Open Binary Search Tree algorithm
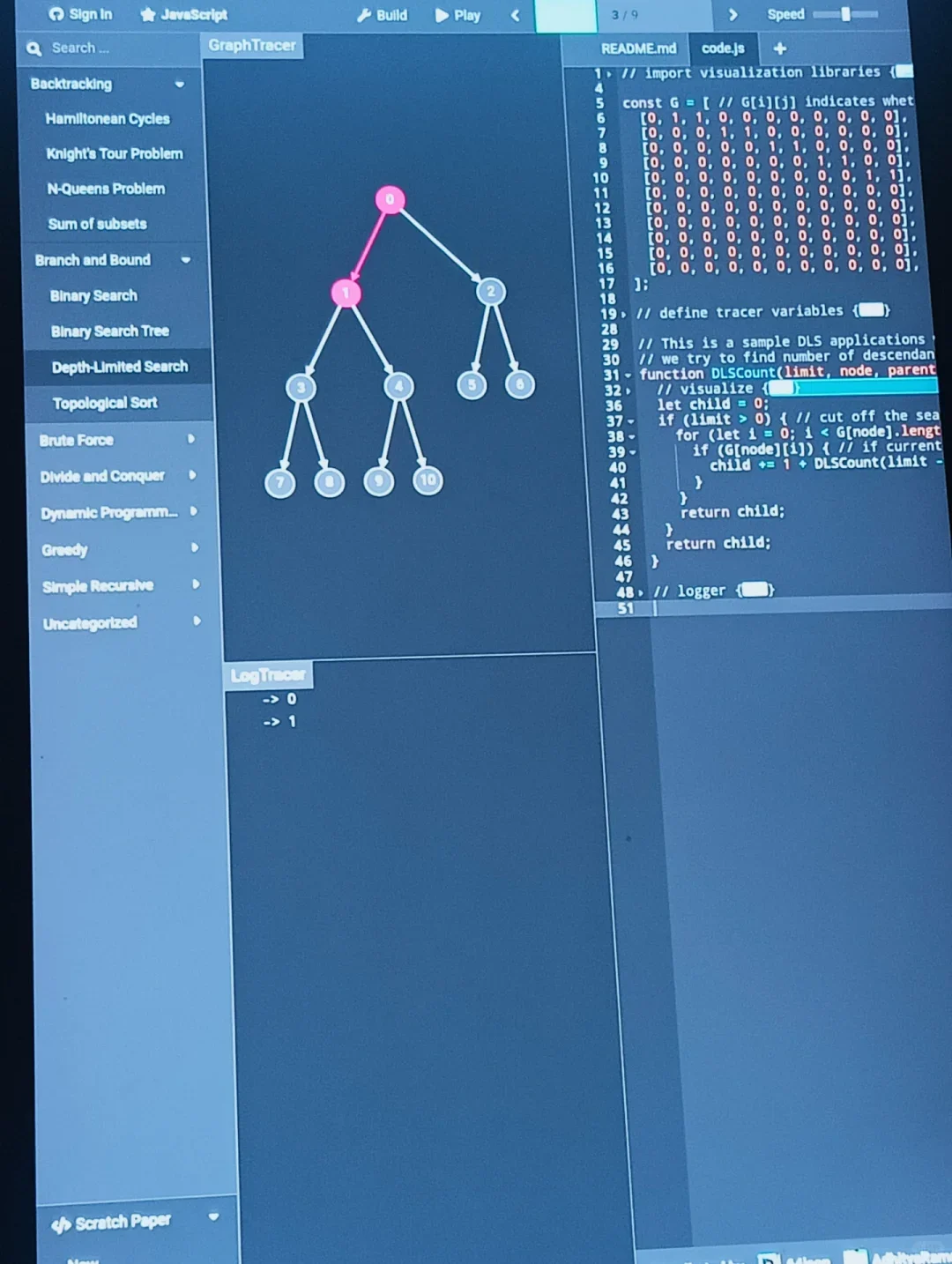This screenshot has width=952, height=1264. (x=109, y=331)
